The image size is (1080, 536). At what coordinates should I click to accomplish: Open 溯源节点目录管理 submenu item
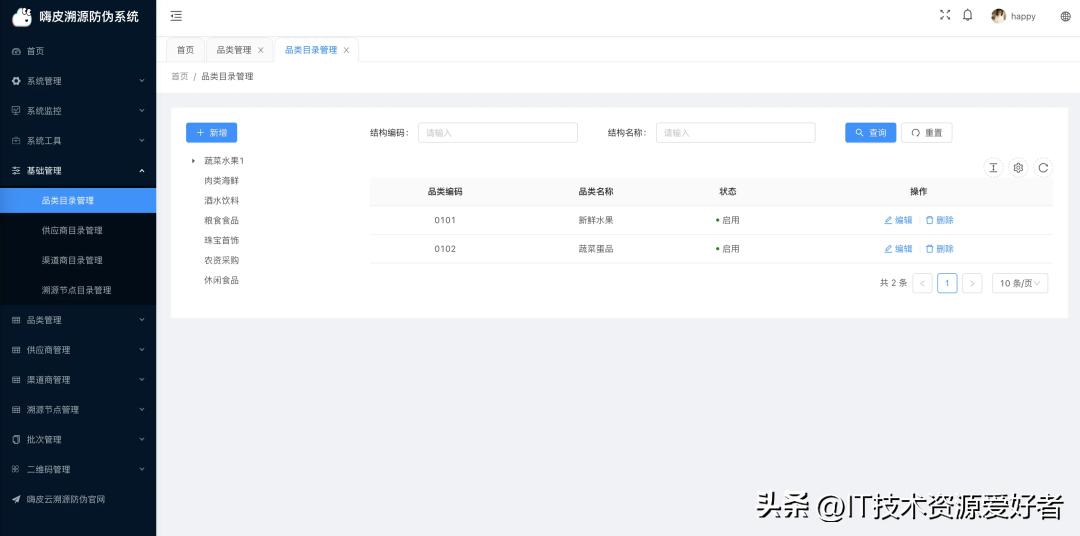[78, 290]
